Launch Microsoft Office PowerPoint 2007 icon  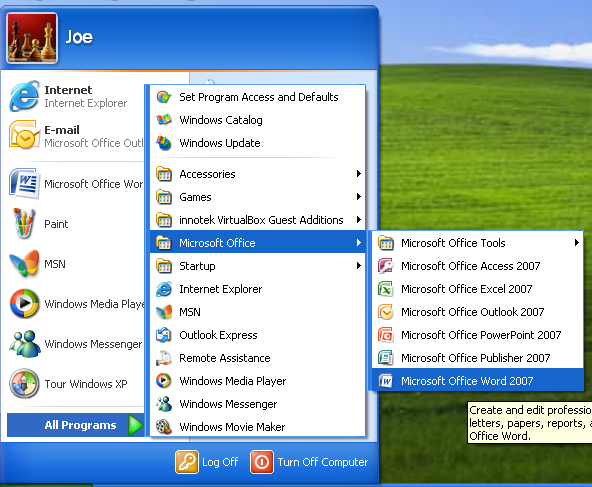385,335
